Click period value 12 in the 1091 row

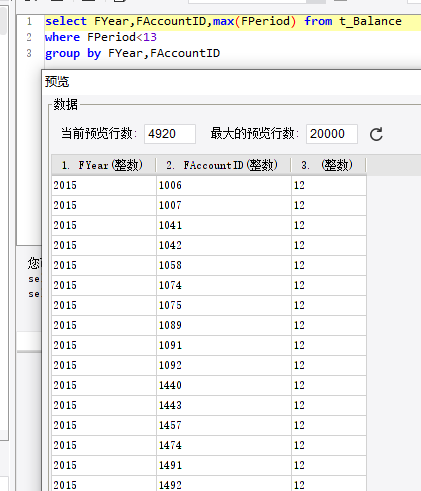[329, 345]
